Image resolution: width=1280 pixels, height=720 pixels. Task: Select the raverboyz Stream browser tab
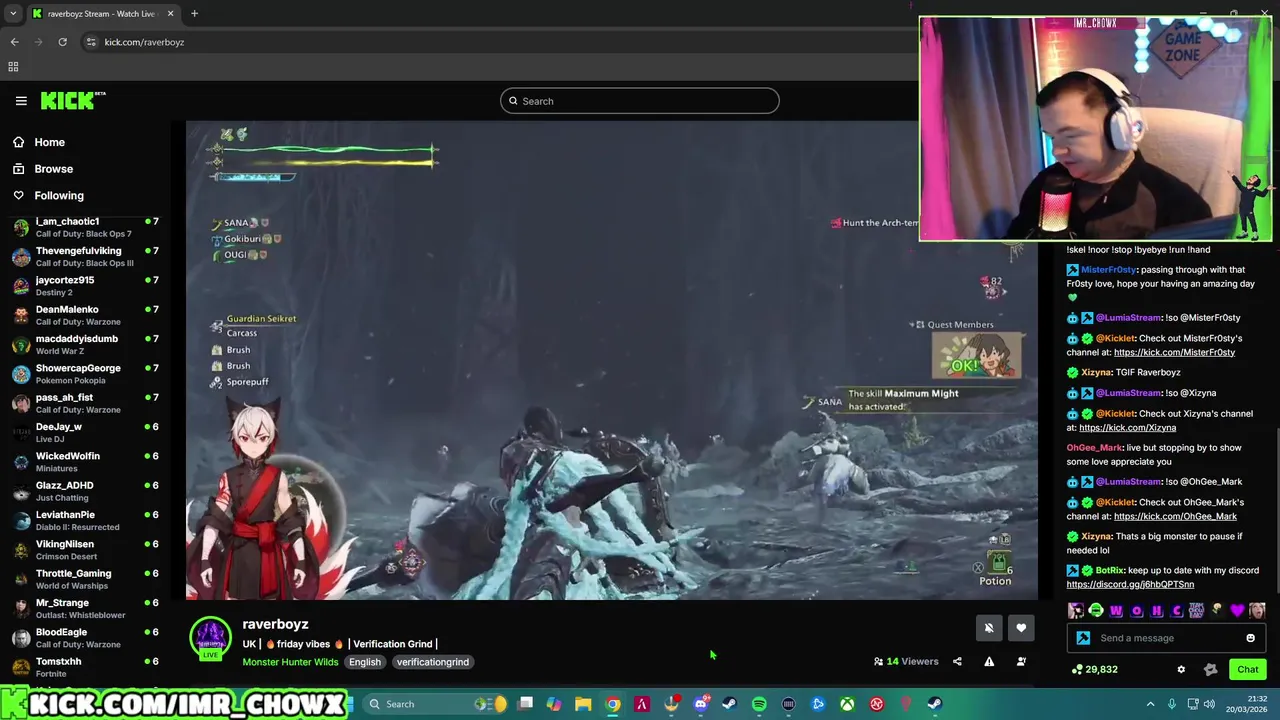[x=103, y=14]
